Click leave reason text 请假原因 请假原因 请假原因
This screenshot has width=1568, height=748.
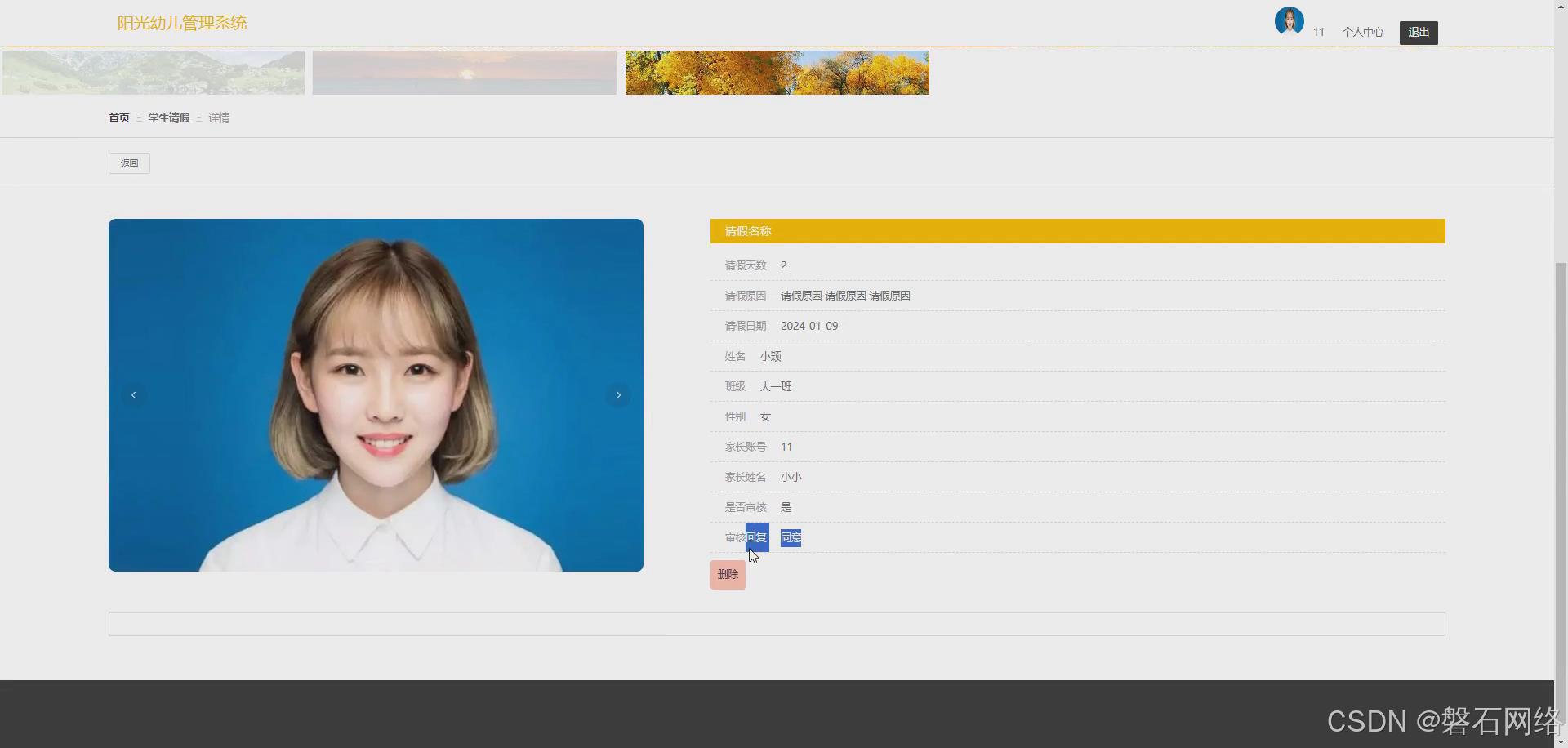point(845,296)
